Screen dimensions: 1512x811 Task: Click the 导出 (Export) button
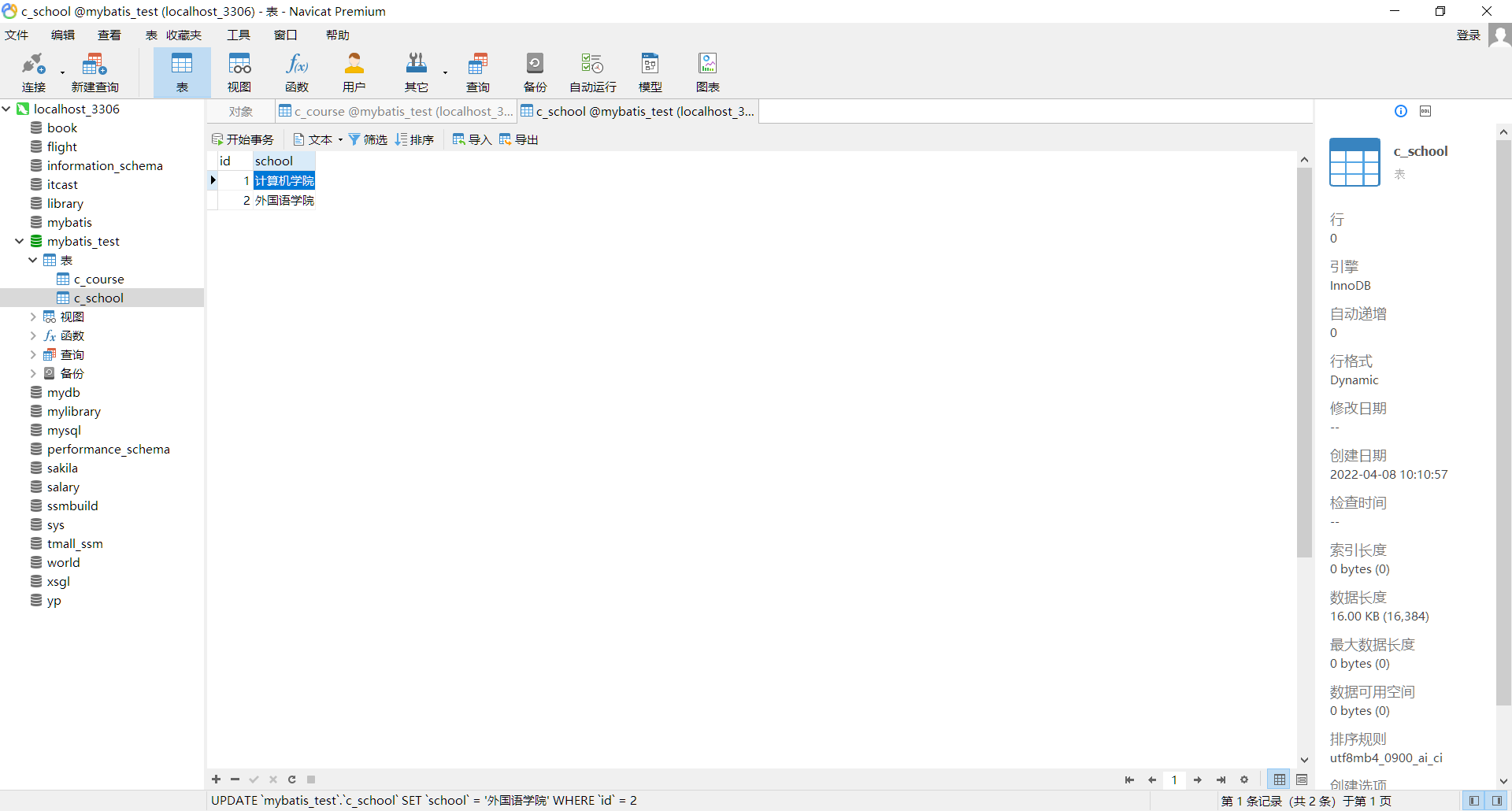(x=518, y=140)
